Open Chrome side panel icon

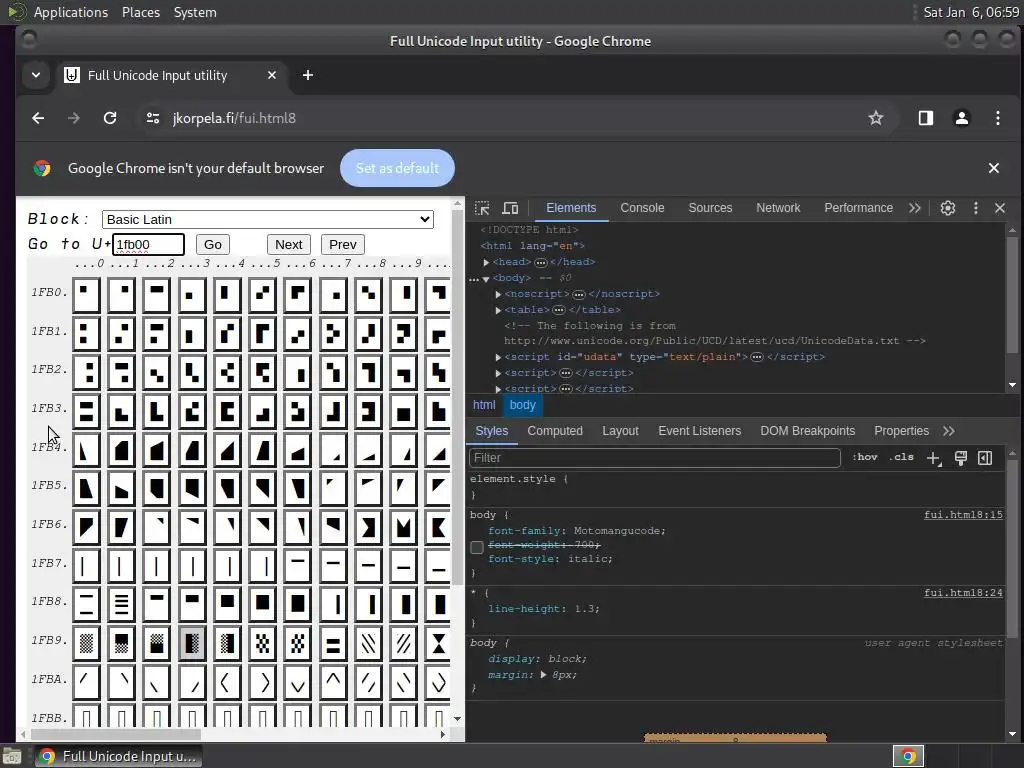(x=925, y=118)
